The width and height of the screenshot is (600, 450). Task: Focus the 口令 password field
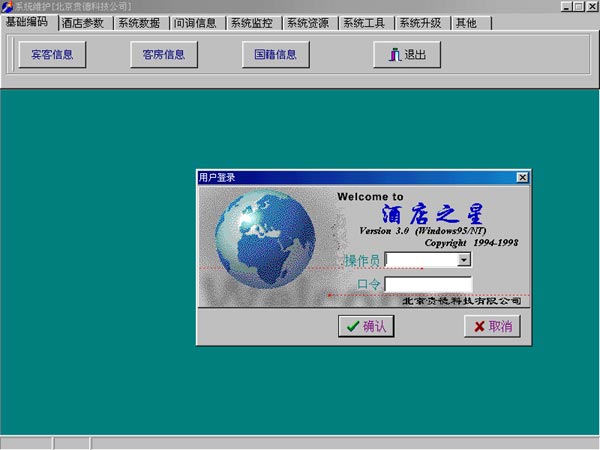coord(428,284)
